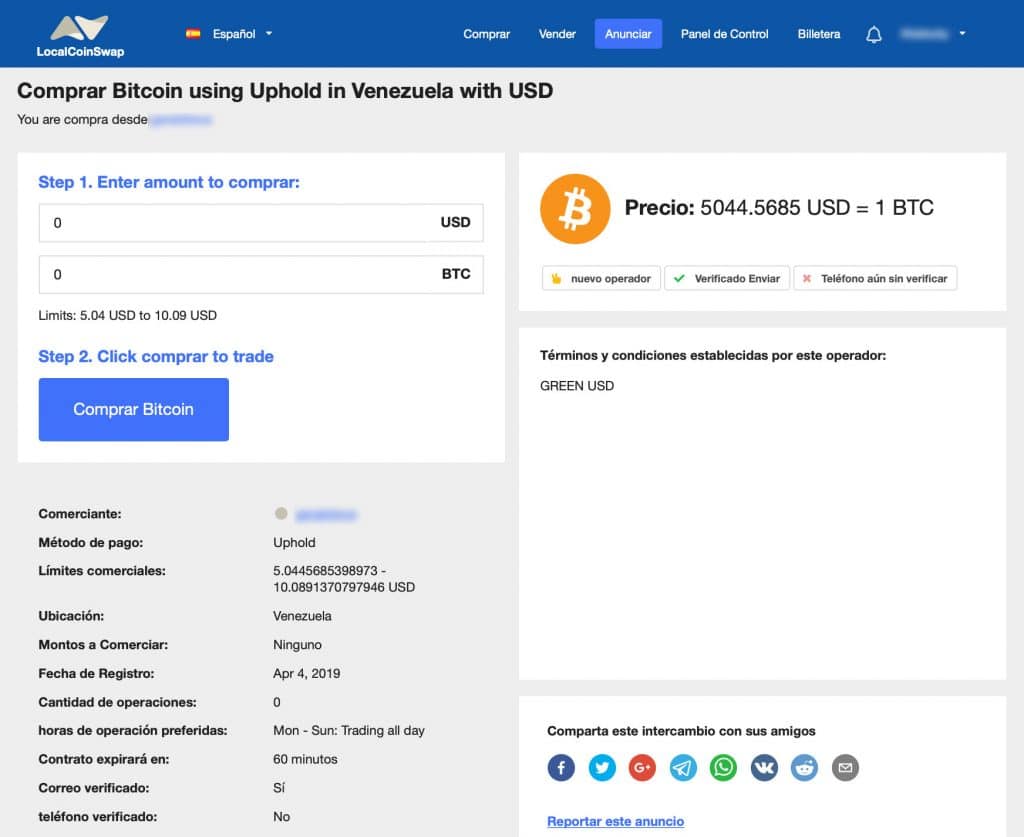Click the 'Uphold' payment method value

click(294, 543)
